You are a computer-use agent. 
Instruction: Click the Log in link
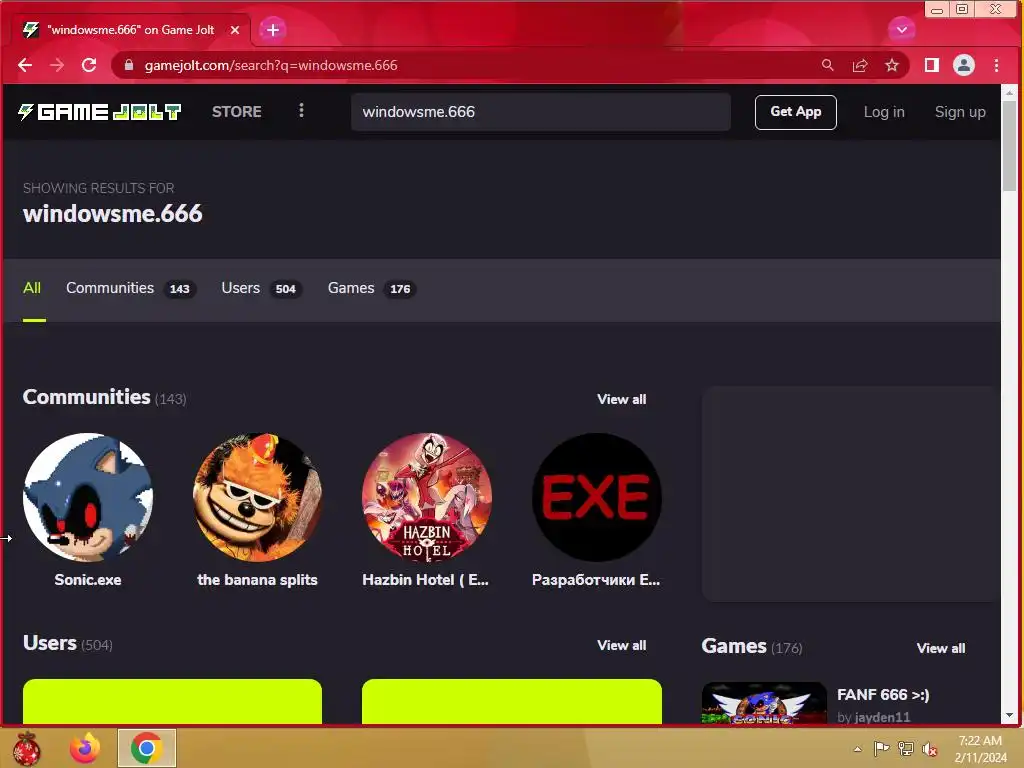(x=884, y=112)
